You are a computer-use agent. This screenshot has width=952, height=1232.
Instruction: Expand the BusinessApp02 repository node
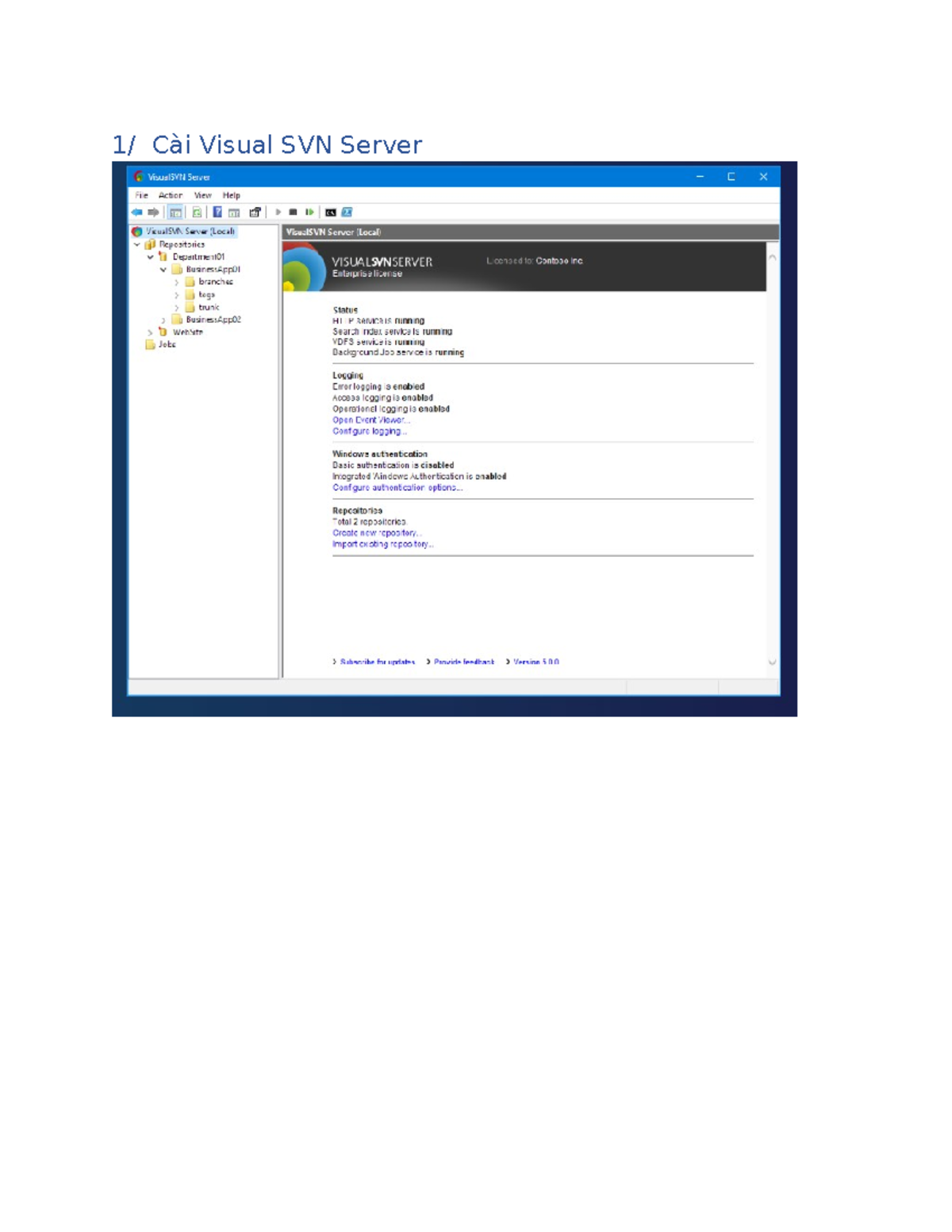(x=163, y=320)
